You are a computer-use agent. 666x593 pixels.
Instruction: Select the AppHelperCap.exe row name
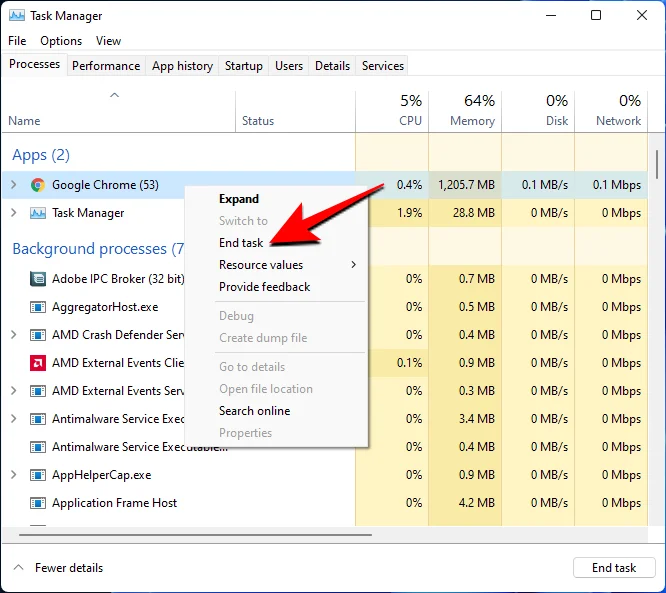point(102,475)
